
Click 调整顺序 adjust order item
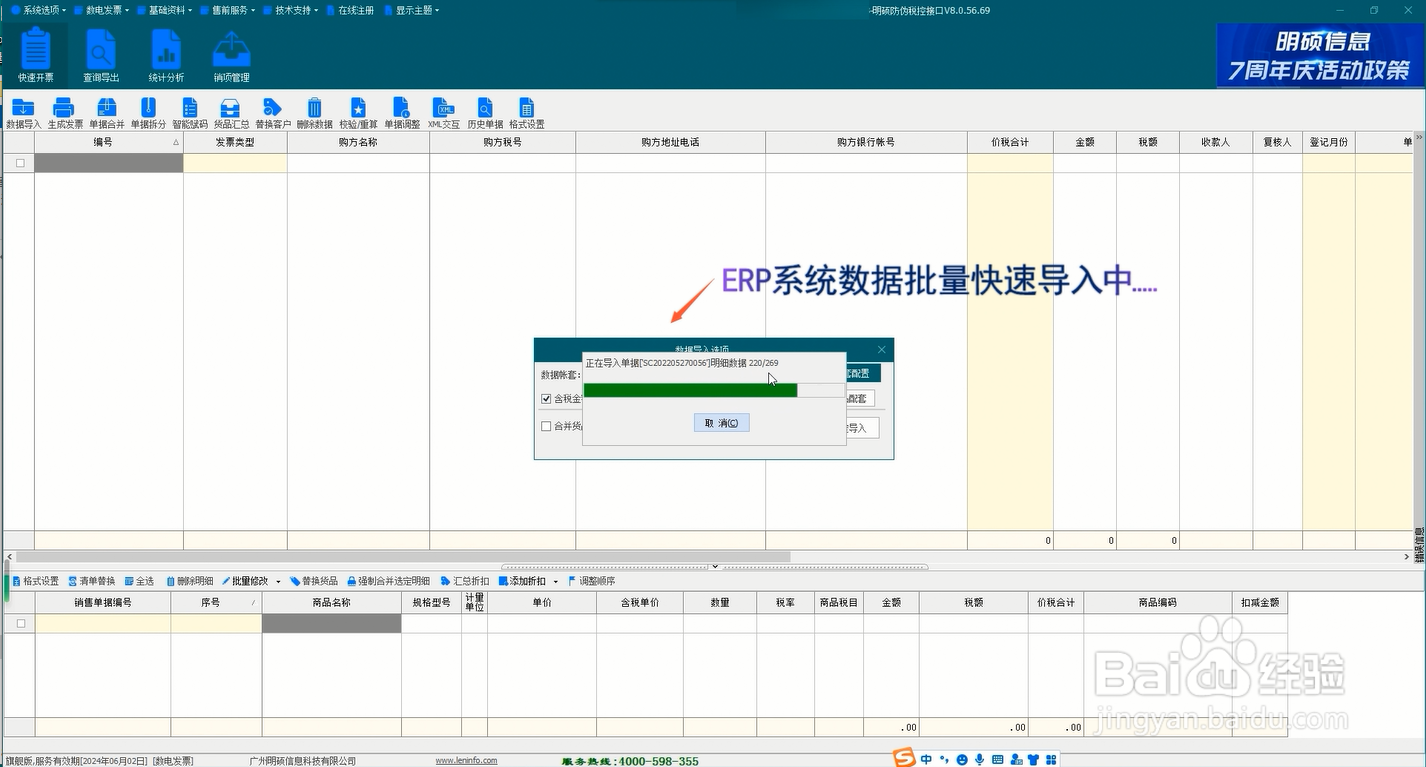pos(591,581)
